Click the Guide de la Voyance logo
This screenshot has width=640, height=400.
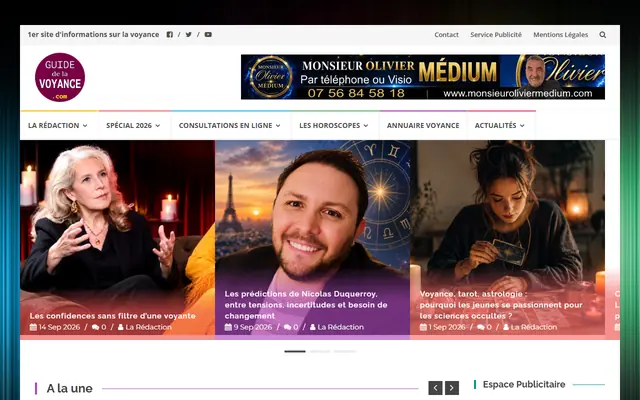click(x=60, y=77)
